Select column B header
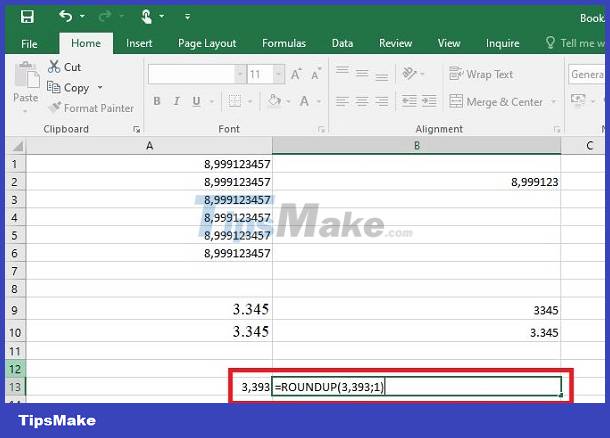 417,146
